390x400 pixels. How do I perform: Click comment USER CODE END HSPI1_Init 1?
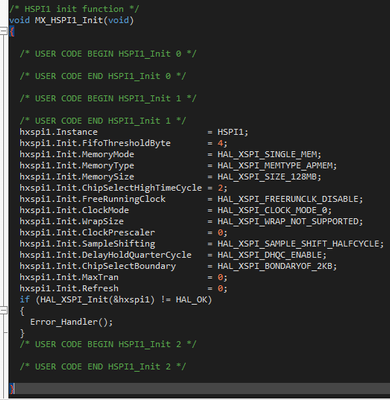click(x=103, y=121)
